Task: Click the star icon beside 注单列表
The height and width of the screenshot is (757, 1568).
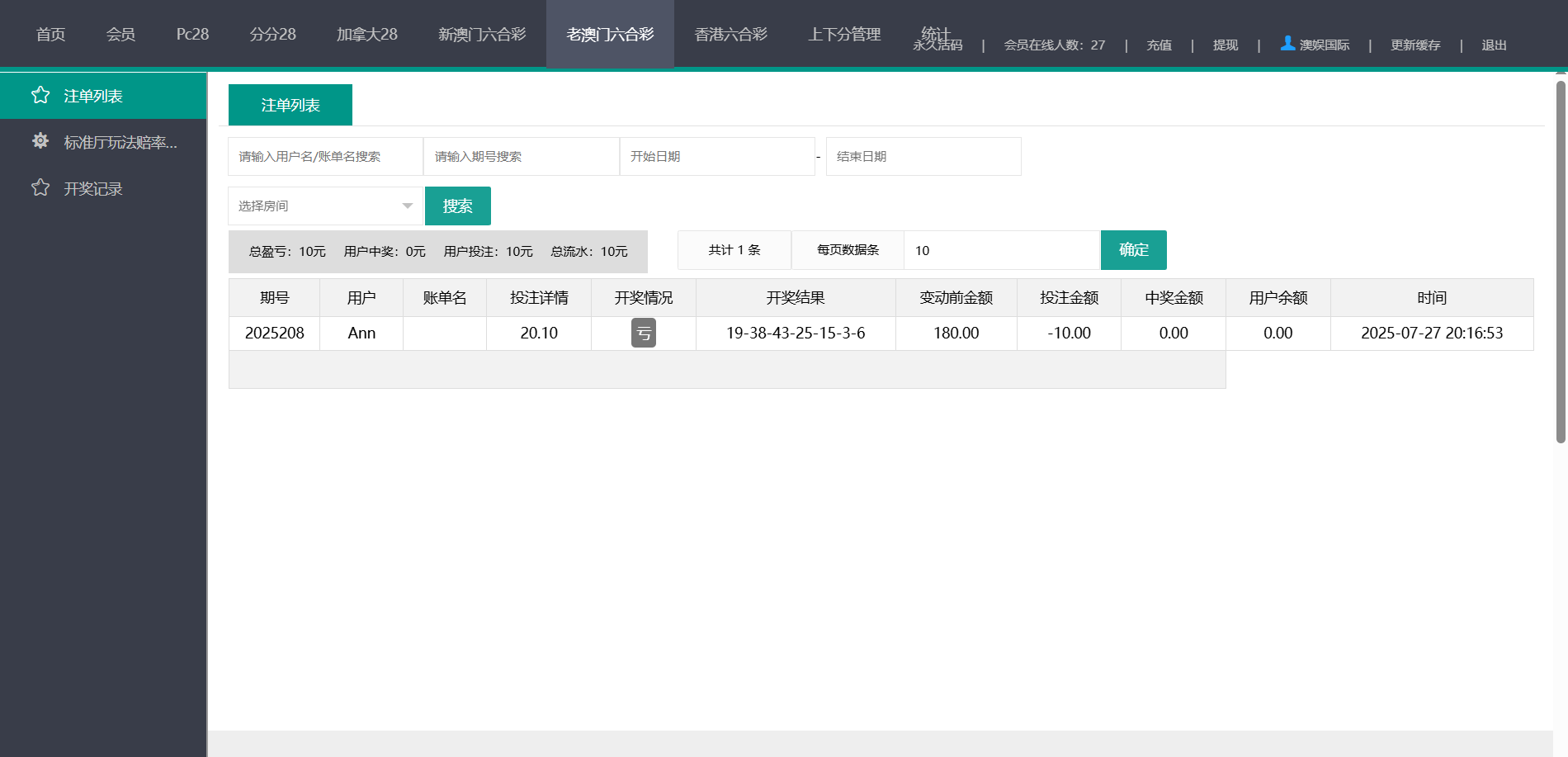Action: click(x=40, y=96)
